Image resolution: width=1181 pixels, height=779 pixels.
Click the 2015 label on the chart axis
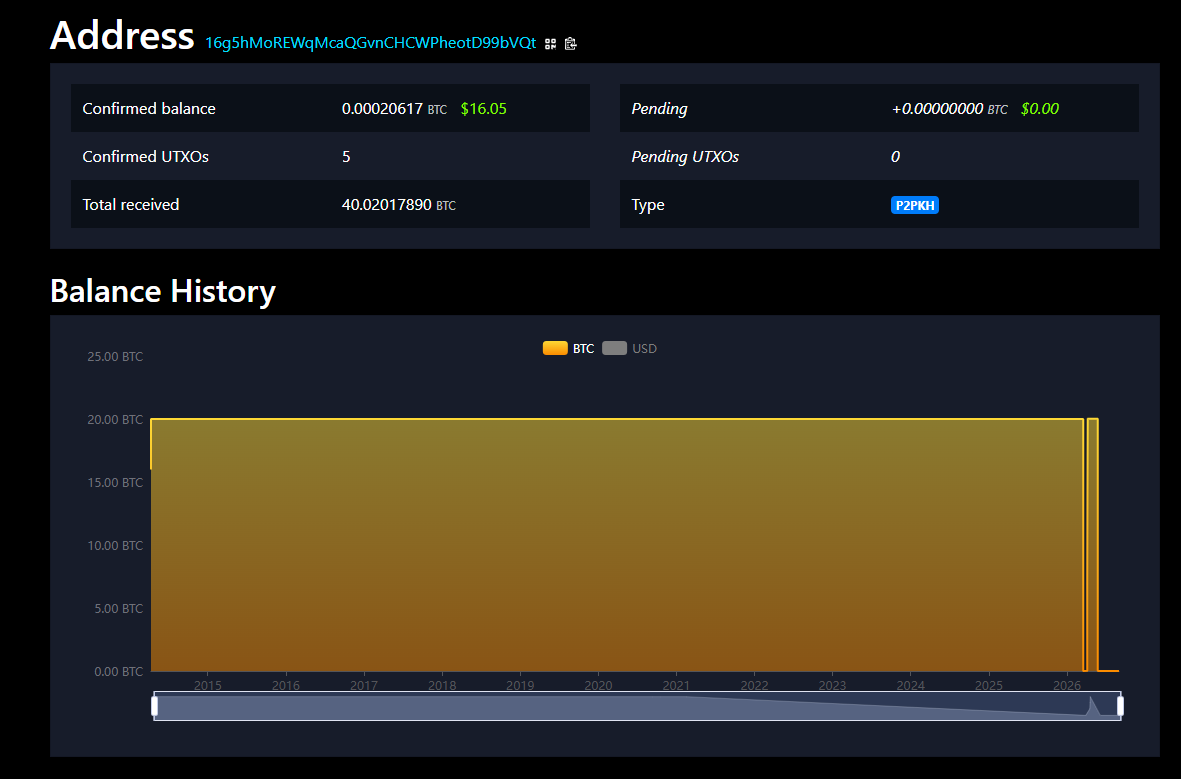[x=208, y=685]
